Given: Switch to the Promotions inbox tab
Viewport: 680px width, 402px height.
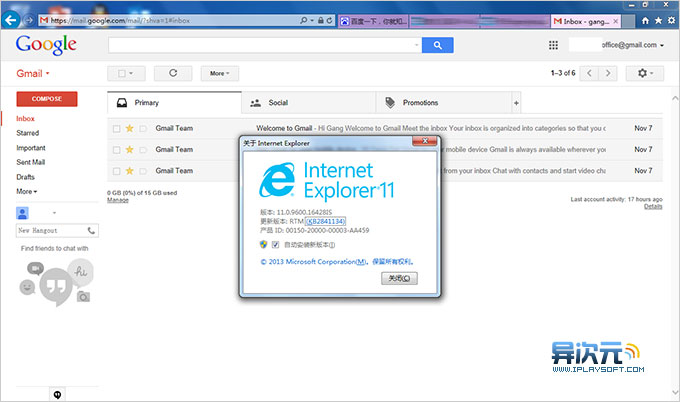Looking at the screenshot, I should 444,103.
